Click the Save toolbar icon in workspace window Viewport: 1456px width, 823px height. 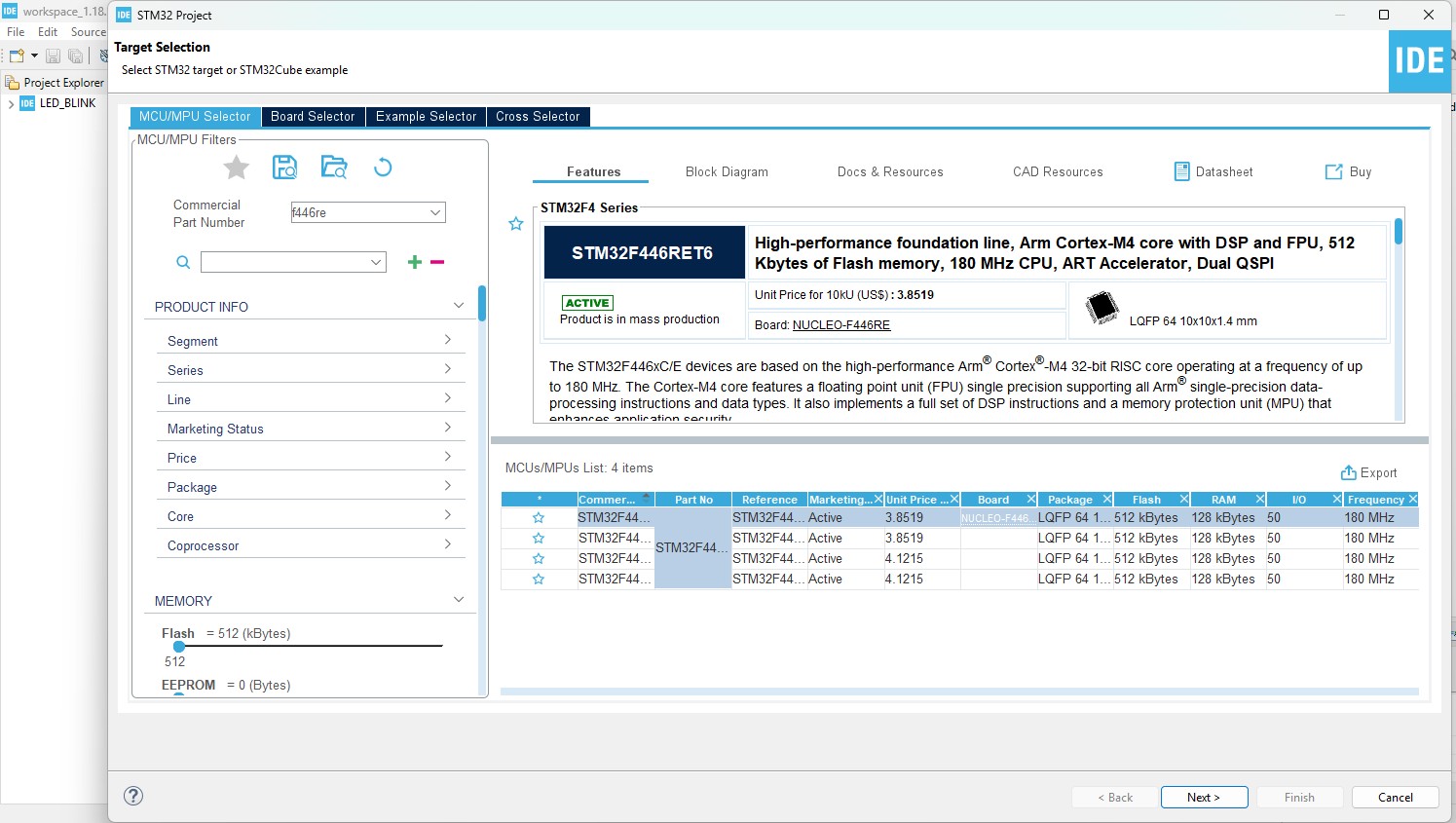pyautogui.click(x=54, y=56)
